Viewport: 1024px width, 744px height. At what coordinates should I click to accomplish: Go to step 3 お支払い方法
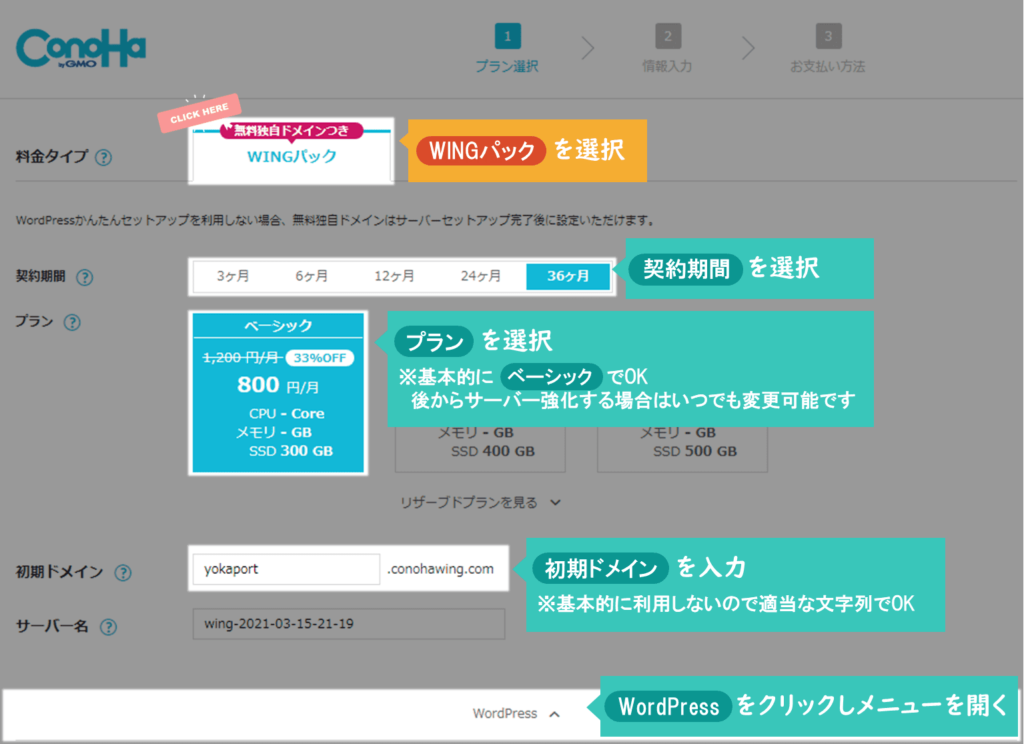point(828,48)
